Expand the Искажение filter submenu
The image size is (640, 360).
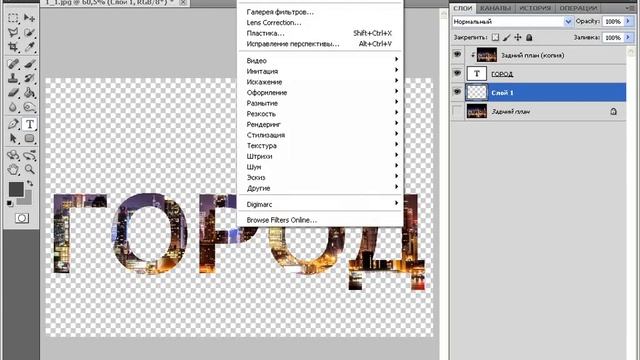point(320,82)
